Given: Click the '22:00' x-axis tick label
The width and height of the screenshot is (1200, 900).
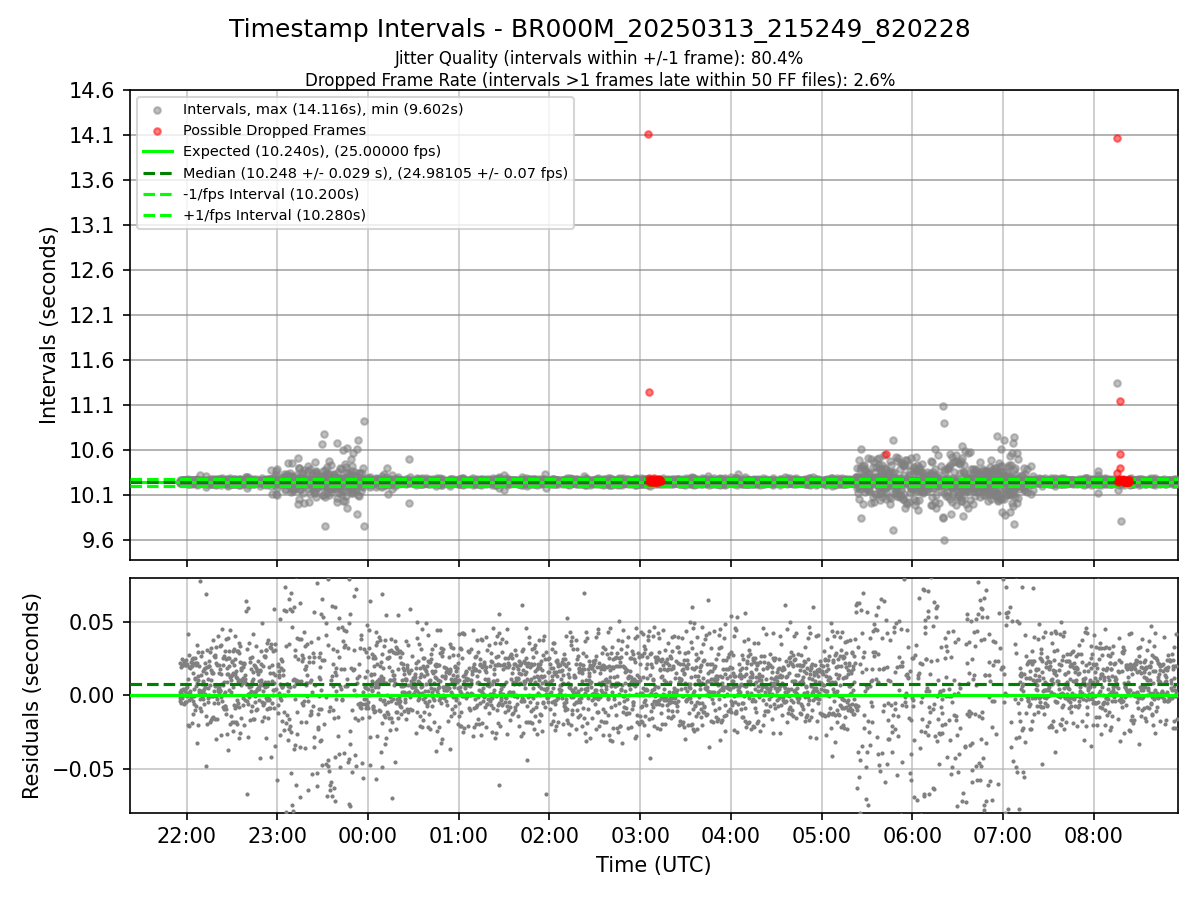Looking at the screenshot, I should [186, 834].
